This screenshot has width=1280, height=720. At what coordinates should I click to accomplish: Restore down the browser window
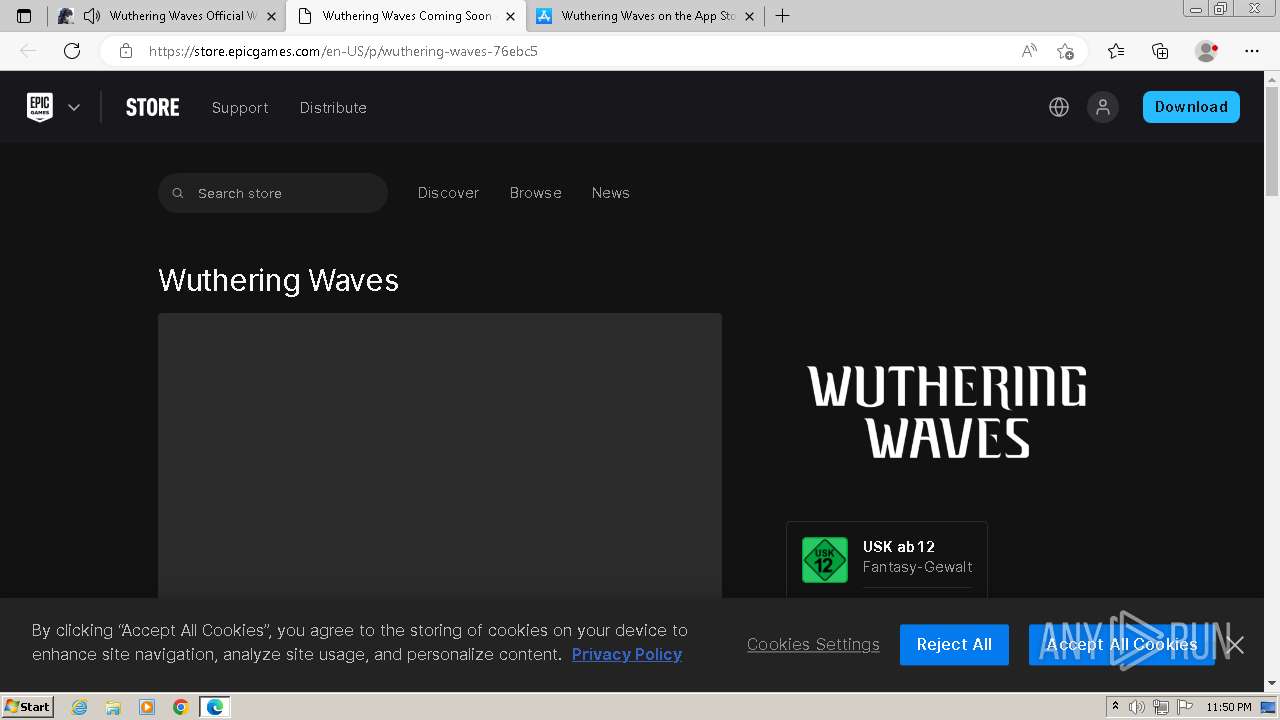[1220, 9]
